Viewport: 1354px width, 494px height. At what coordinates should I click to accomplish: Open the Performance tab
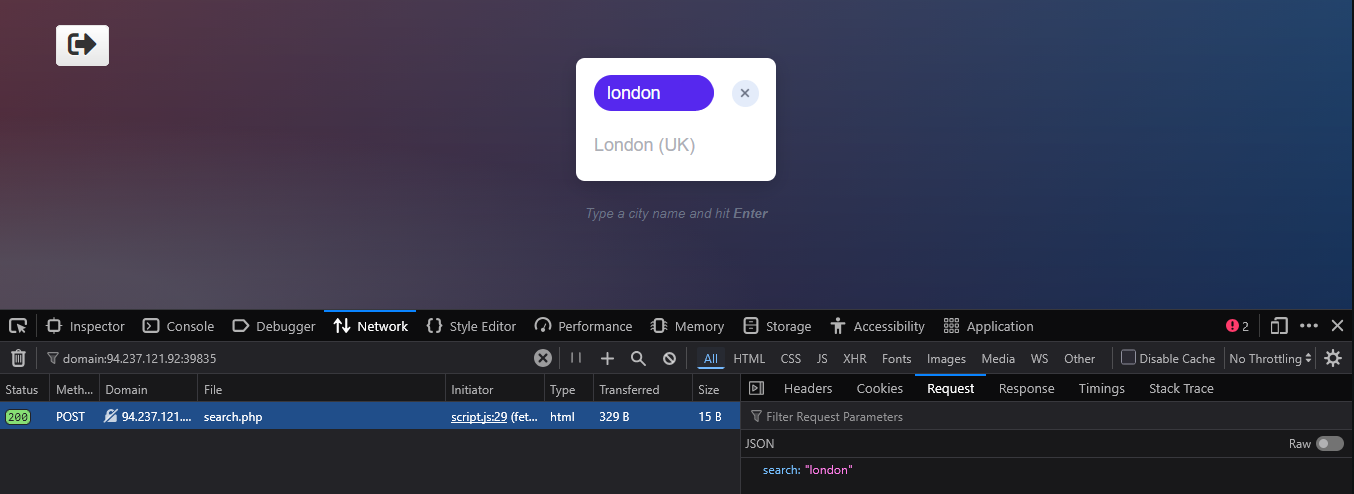[583, 326]
